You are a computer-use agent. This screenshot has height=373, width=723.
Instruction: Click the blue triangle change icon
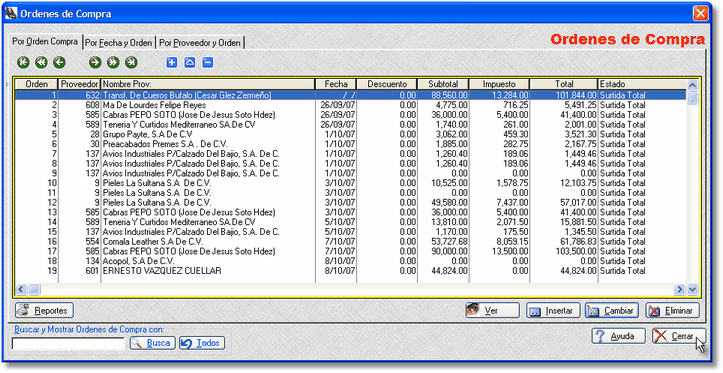[190, 62]
